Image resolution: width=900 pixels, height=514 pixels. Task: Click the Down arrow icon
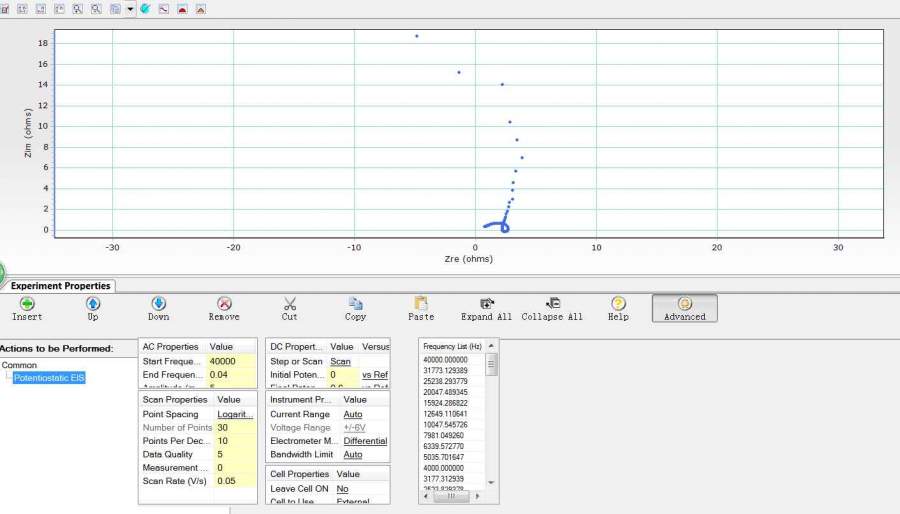click(158, 304)
